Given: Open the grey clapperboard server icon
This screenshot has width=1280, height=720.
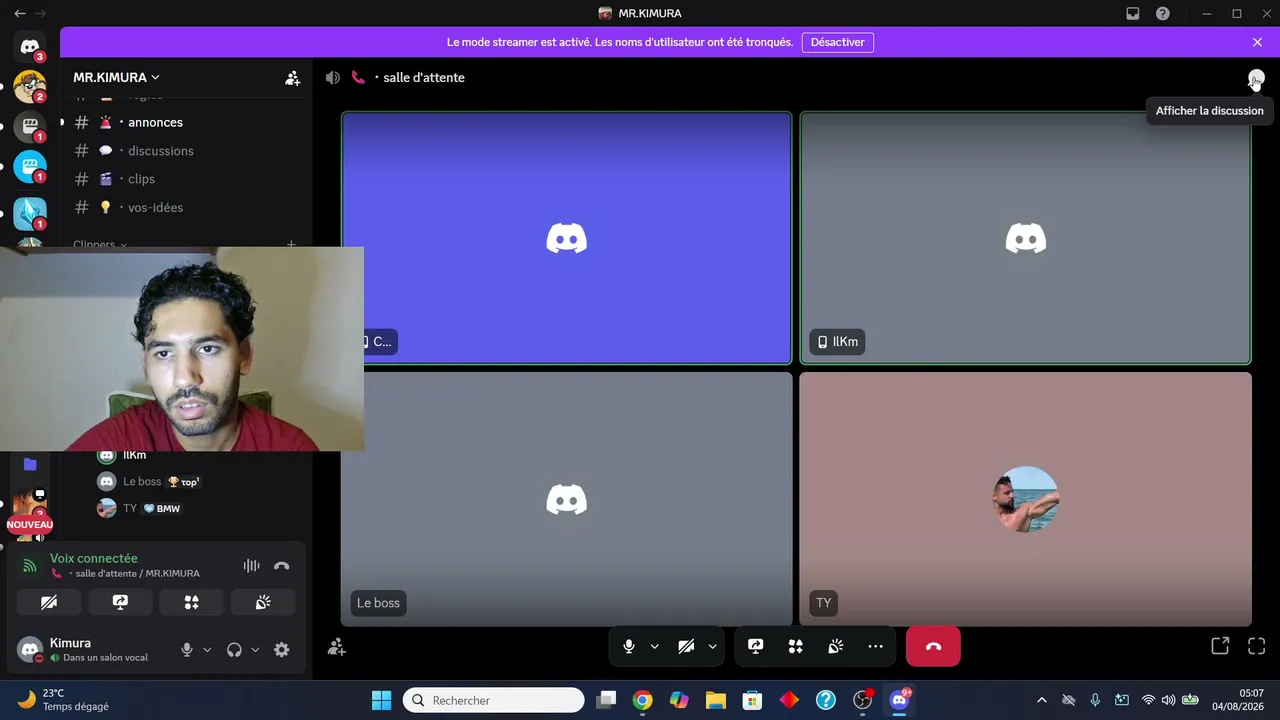Looking at the screenshot, I should pos(30,127).
